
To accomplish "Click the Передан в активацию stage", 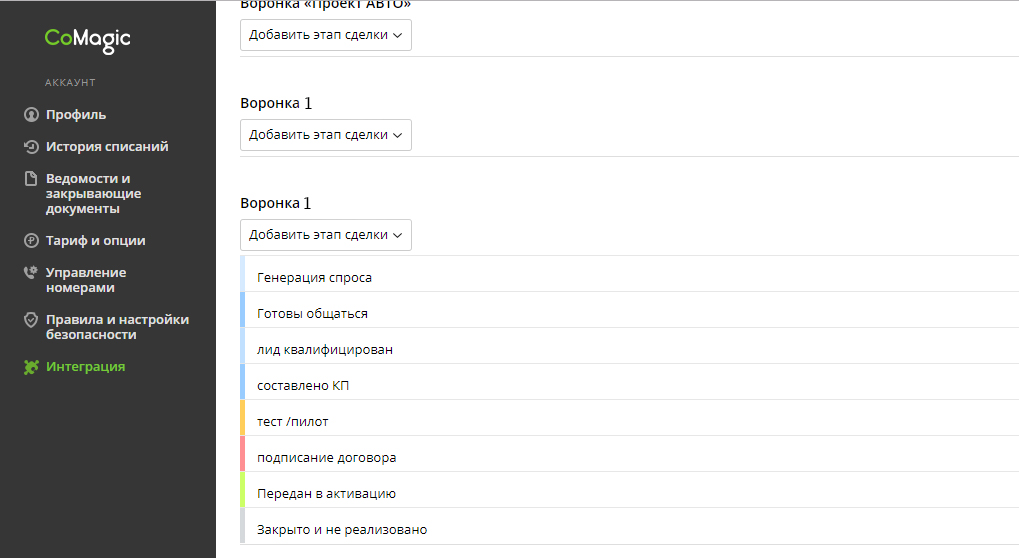I will pos(630,490).
